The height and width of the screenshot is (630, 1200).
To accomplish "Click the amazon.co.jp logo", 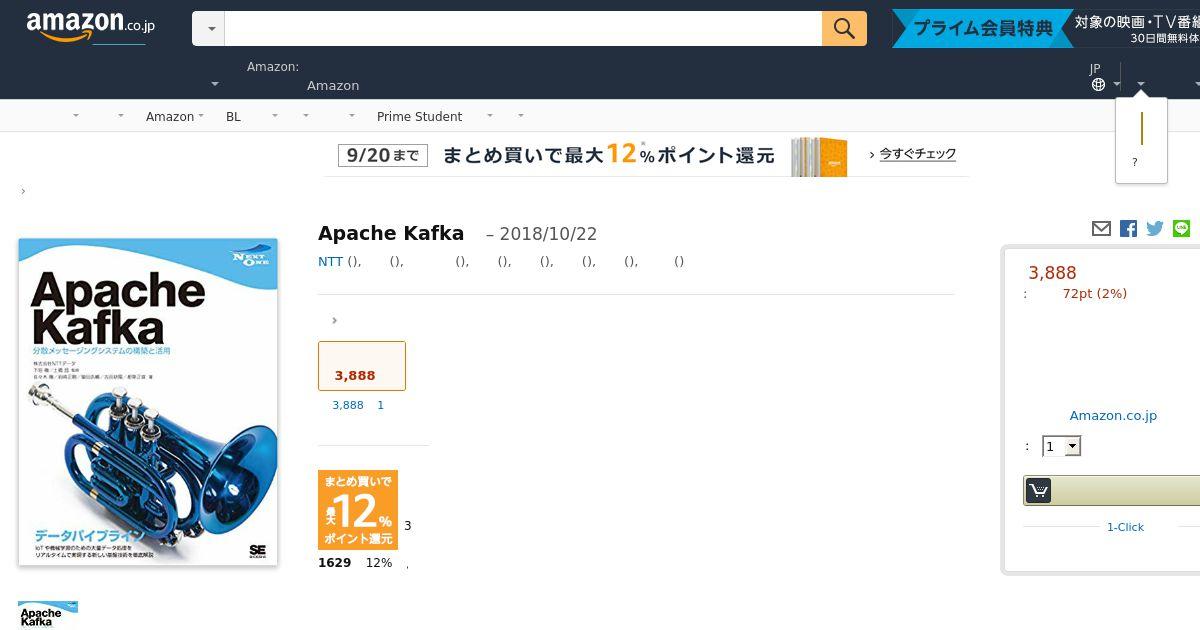I will click(91, 27).
